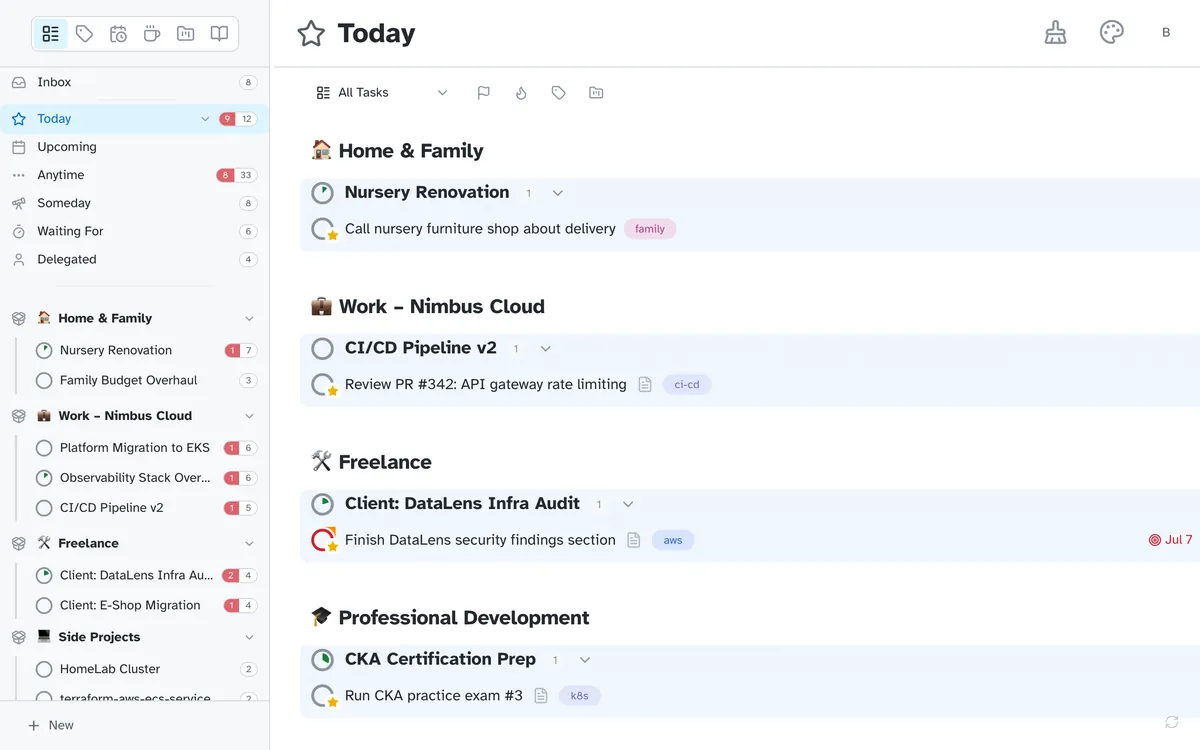The image size is (1200, 750).
Task: Click the star icon beside Today title
Action: [x=311, y=34]
